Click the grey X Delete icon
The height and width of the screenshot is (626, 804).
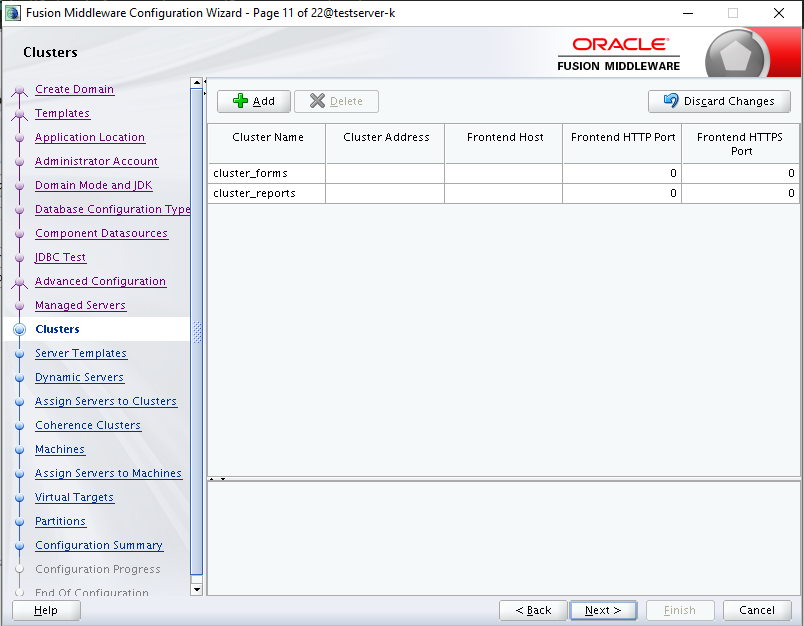(x=317, y=101)
